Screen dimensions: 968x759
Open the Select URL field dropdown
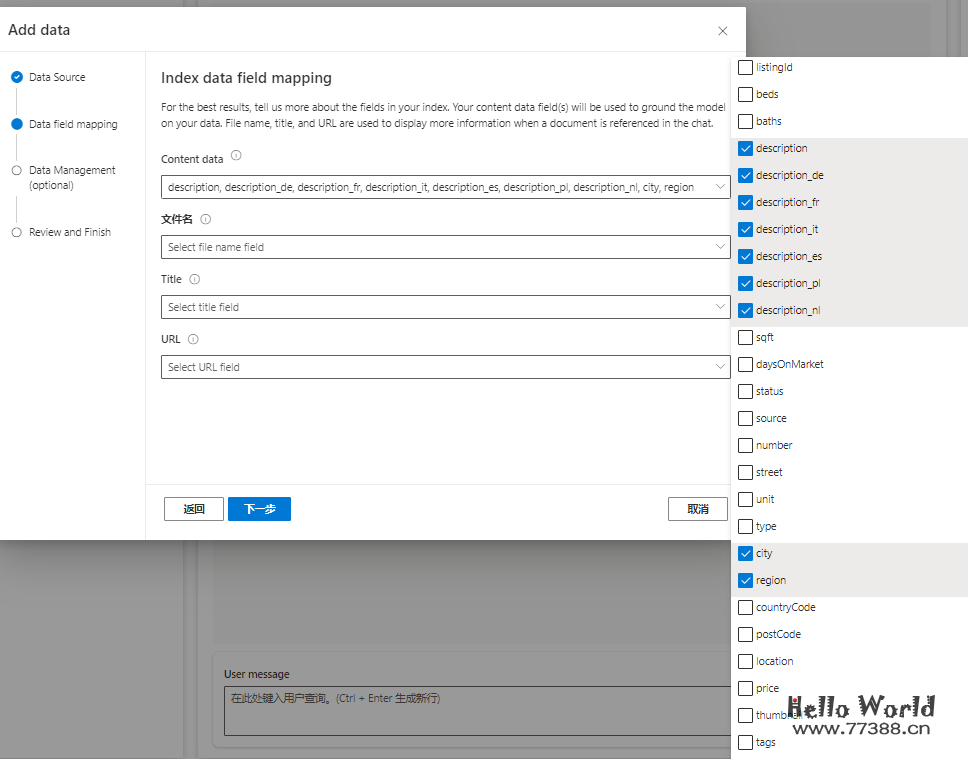(445, 367)
